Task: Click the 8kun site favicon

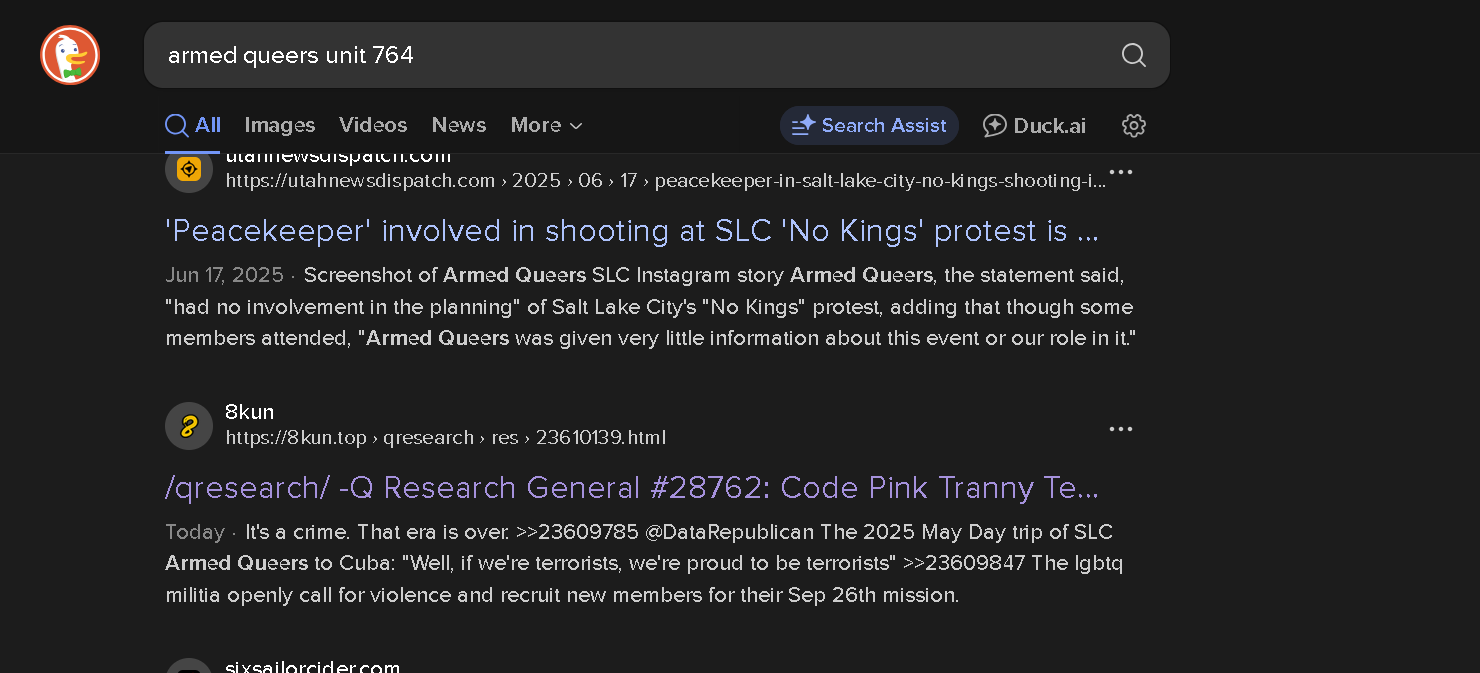Action: coord(189,426)
